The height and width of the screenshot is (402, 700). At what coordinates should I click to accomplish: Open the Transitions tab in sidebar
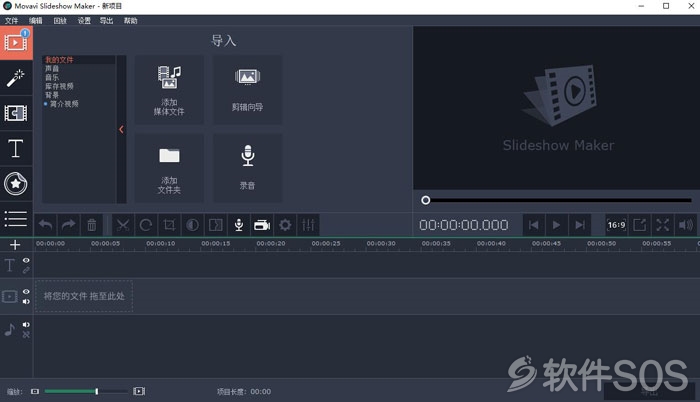tap(16, 113)
